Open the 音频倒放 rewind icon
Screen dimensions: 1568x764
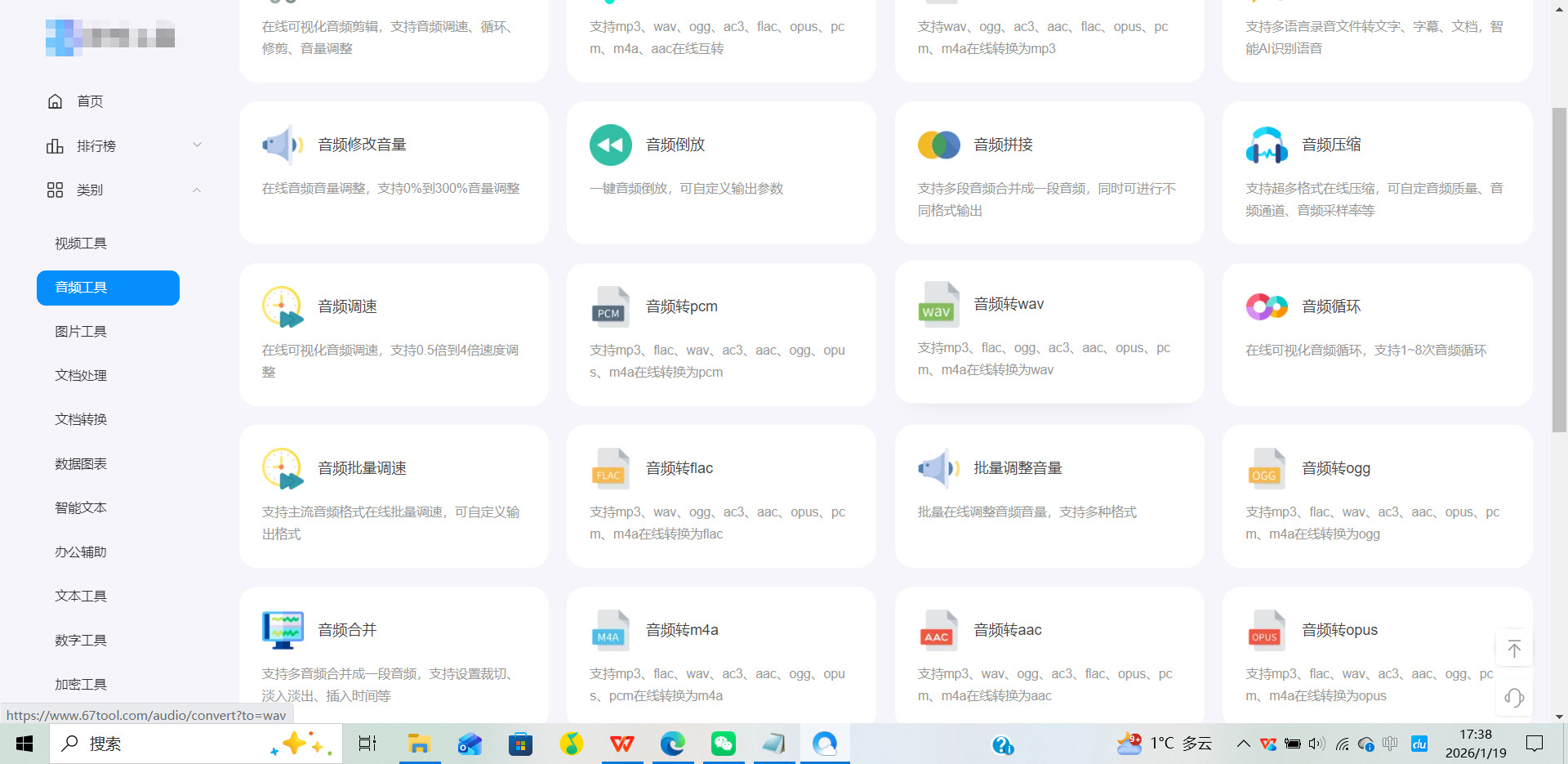(611, 145)
